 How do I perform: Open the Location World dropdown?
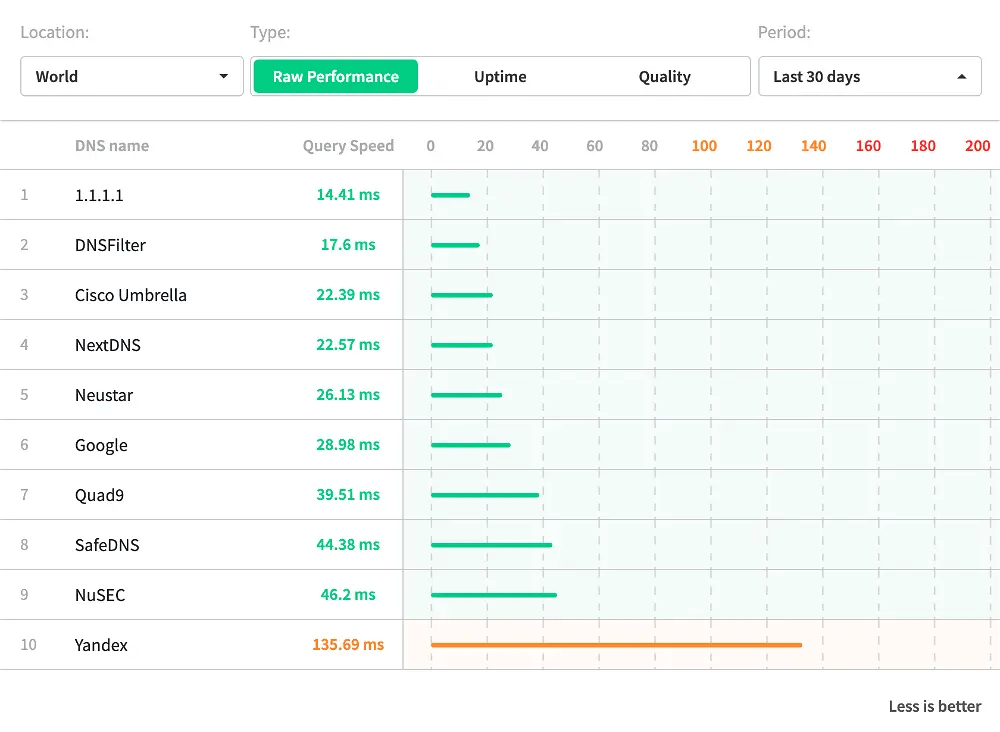tap(131, 77)
